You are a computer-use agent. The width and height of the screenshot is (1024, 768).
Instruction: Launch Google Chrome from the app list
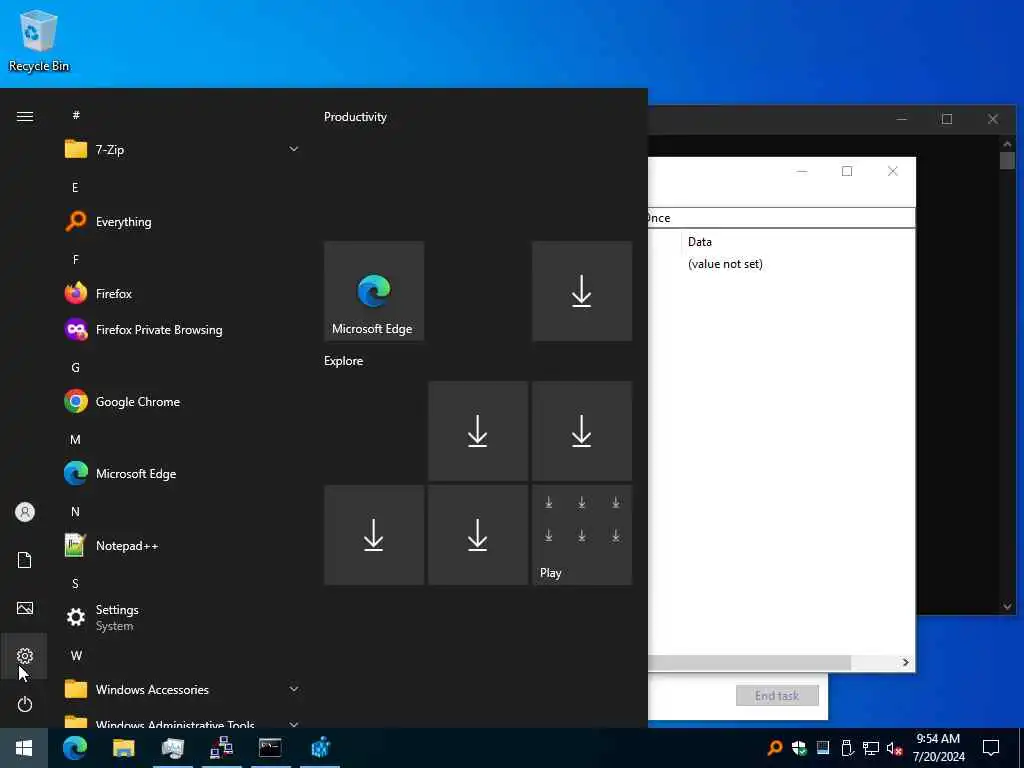coord(182,402)
